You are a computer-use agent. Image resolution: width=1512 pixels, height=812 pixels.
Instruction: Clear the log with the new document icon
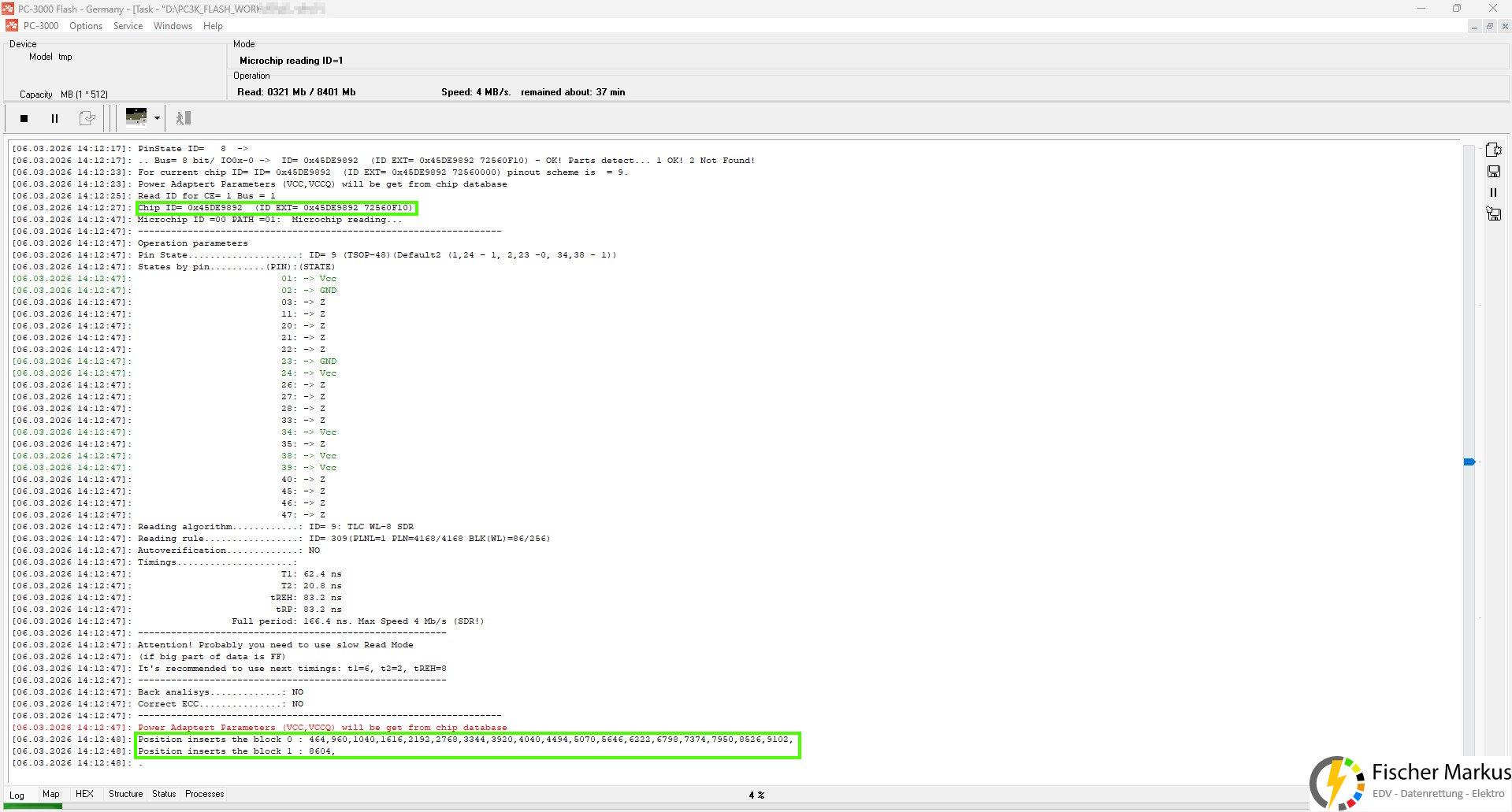click(x=1493, y=150)
